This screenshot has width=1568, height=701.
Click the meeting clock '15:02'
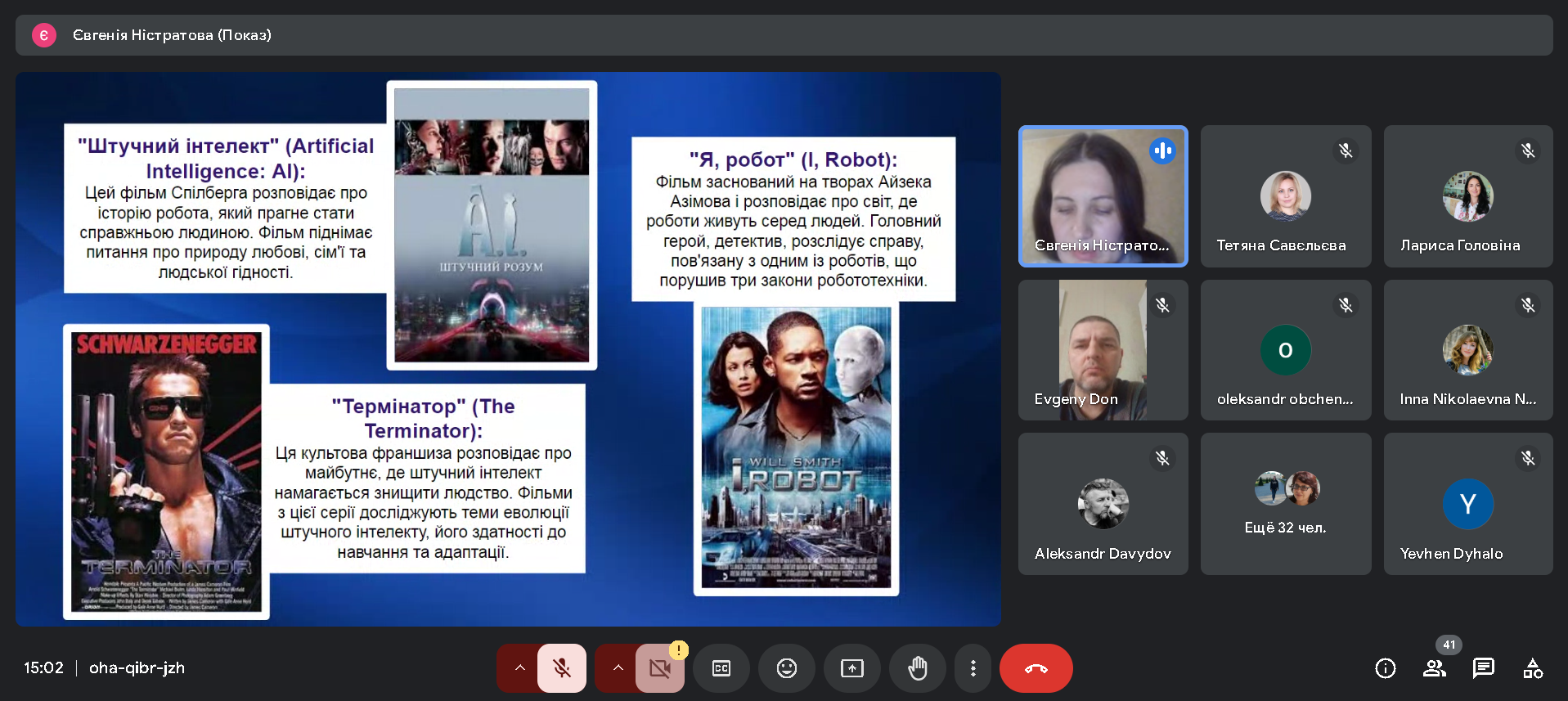tap(43, 668)
